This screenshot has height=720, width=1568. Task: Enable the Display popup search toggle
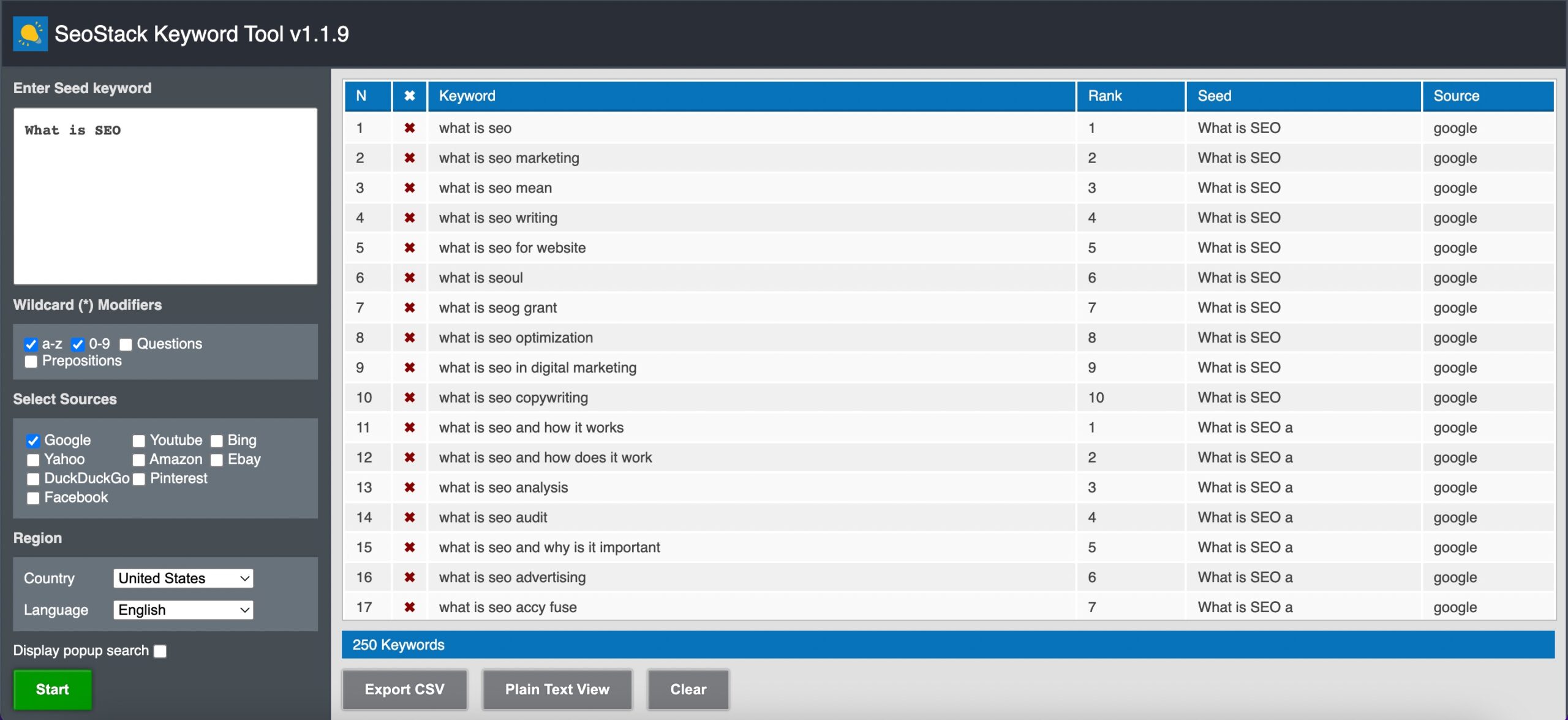point(159,651)
